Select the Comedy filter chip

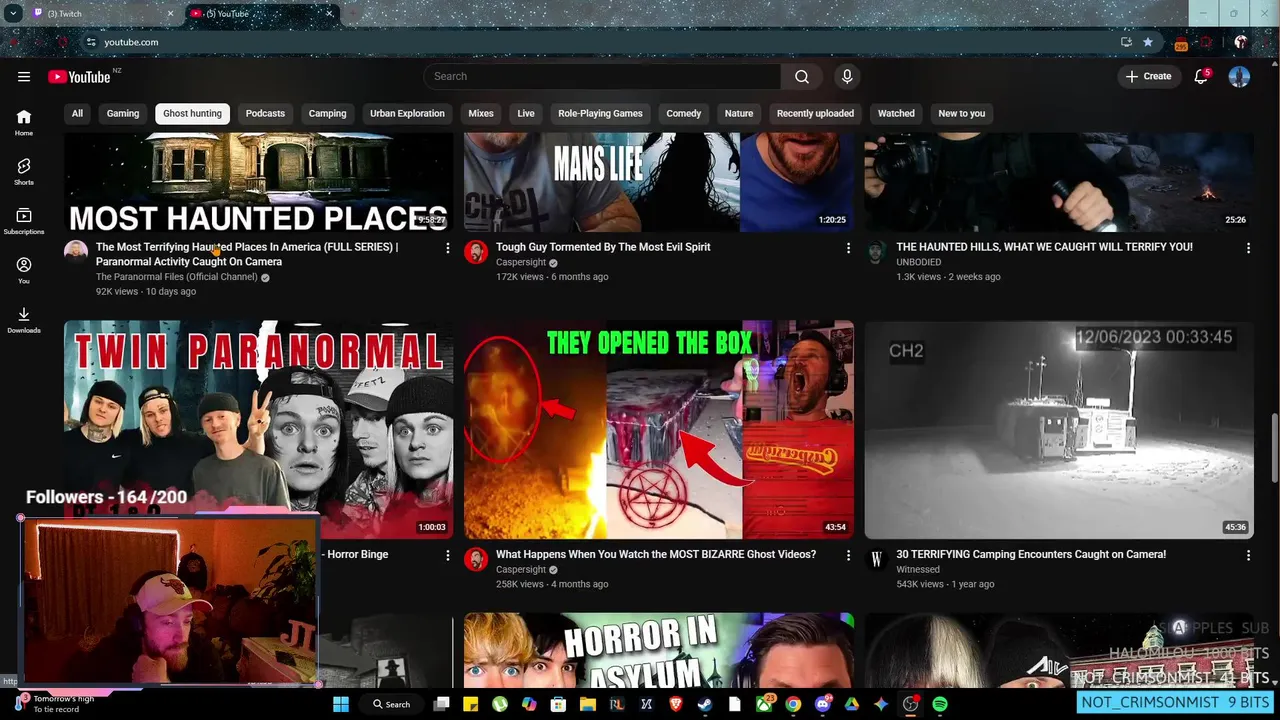[684, 113]
